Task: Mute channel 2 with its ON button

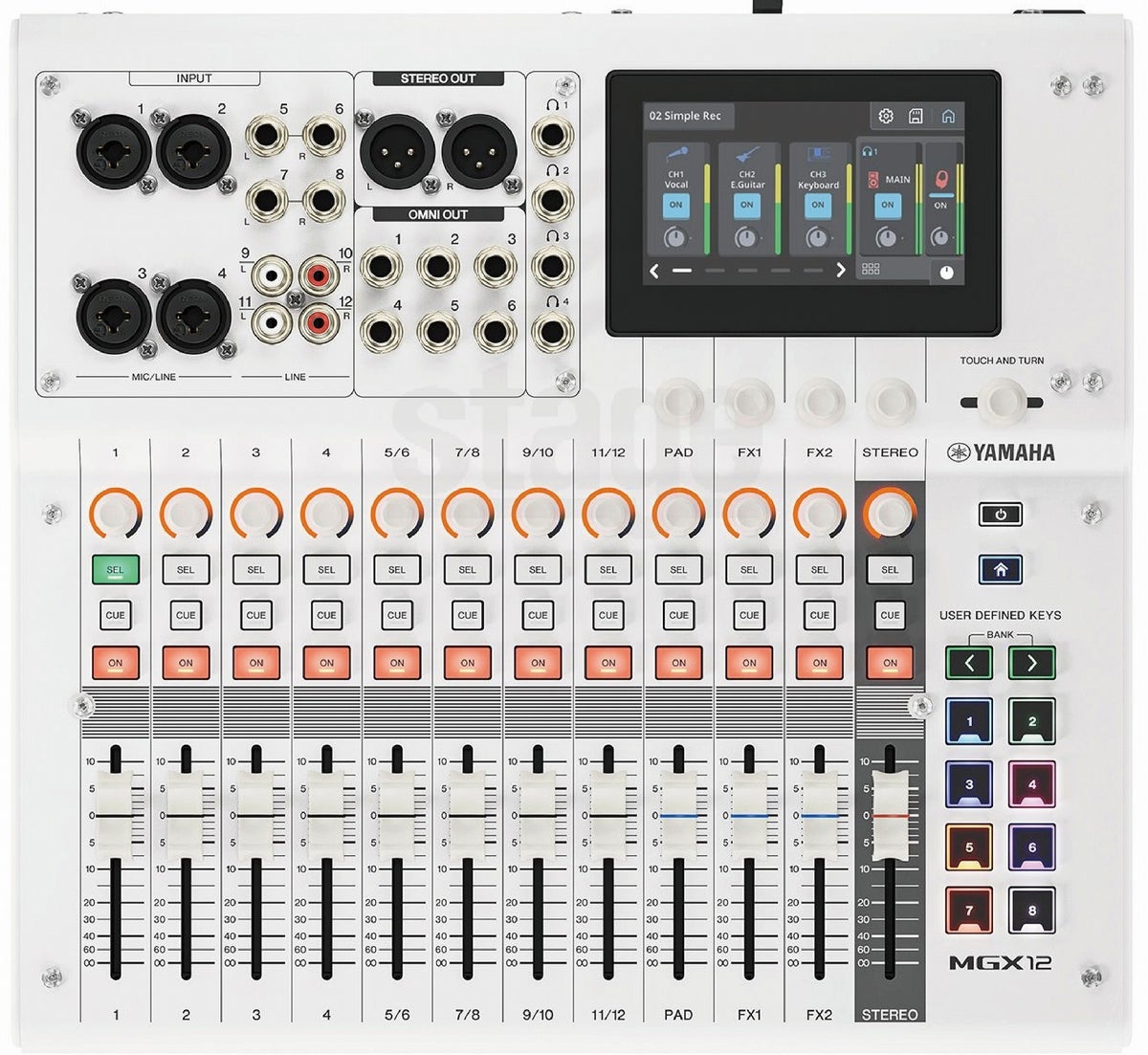Action: coord(186,663)
